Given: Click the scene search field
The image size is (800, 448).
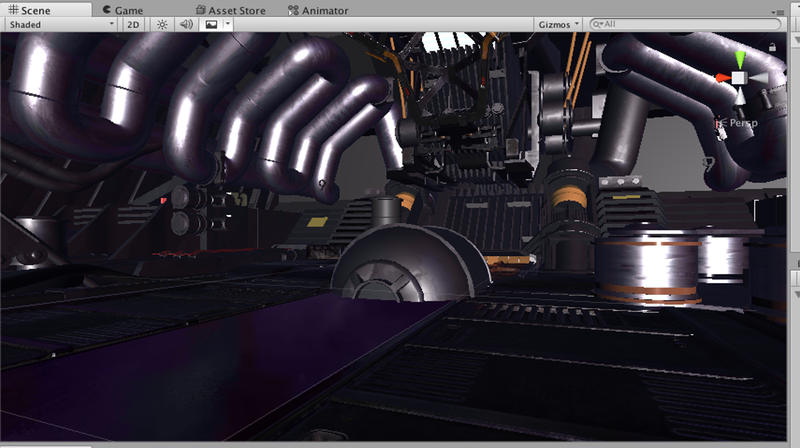Looking at the screenshot, I should (x=690, y=24).
